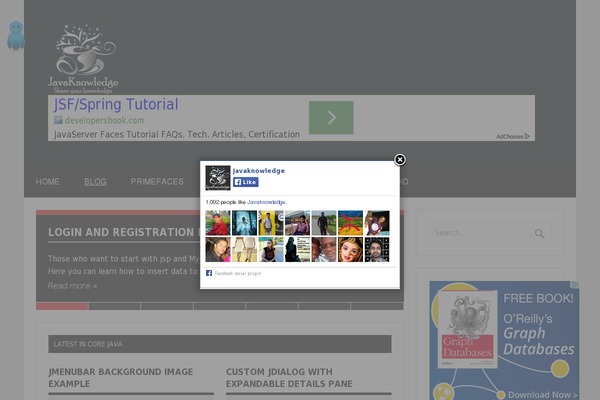Click the Free Book Graph Databases ad

[x=504, y=341]
